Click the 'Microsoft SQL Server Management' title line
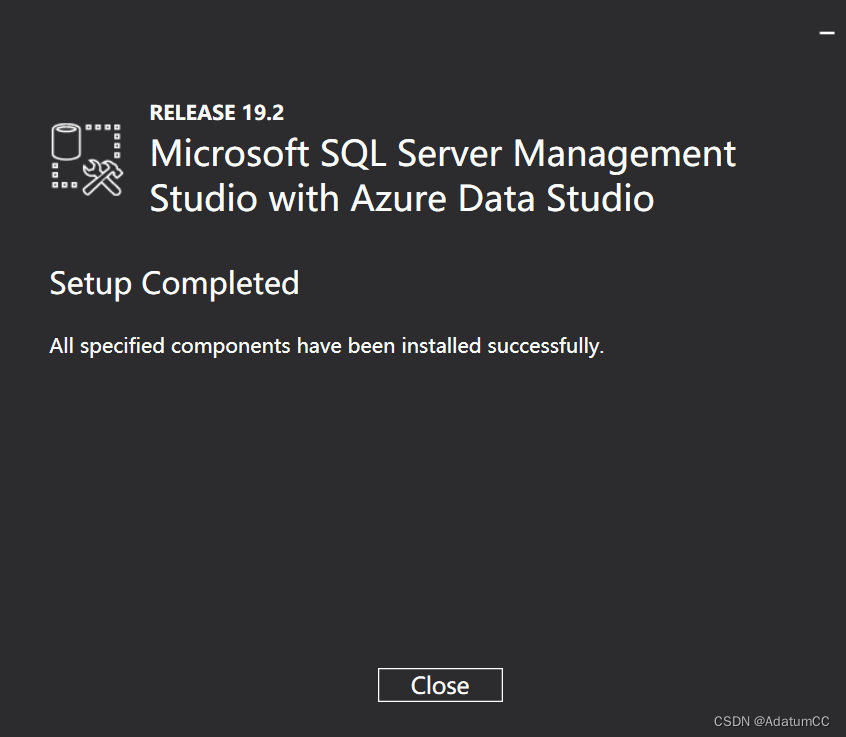Viewport: 846px width, 737px height. 442,154
